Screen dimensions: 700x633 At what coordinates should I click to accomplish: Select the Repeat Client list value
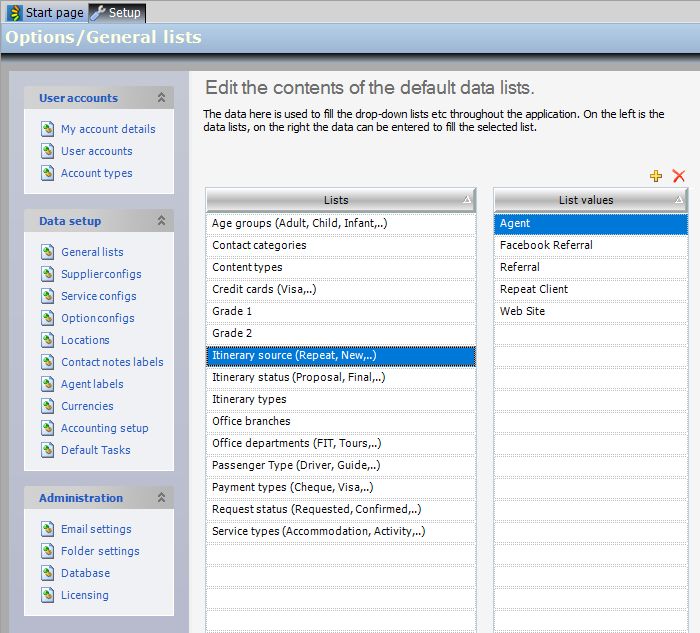point(534,289)
